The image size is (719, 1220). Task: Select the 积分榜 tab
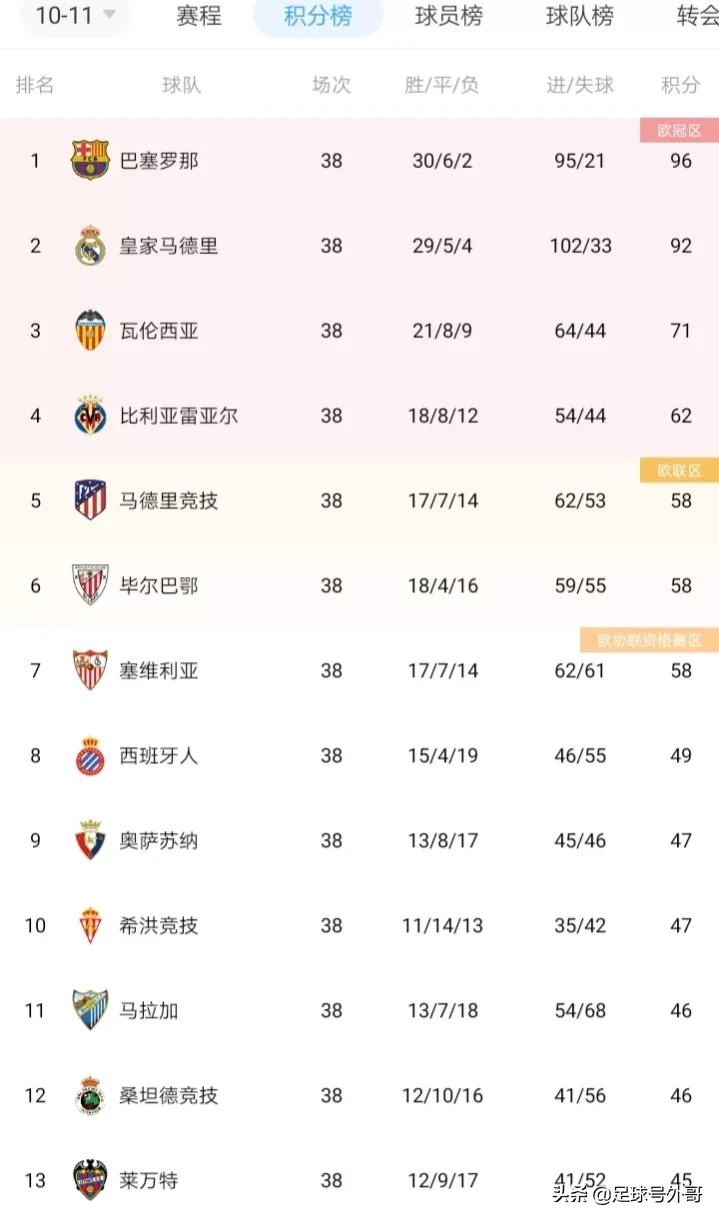318,16
